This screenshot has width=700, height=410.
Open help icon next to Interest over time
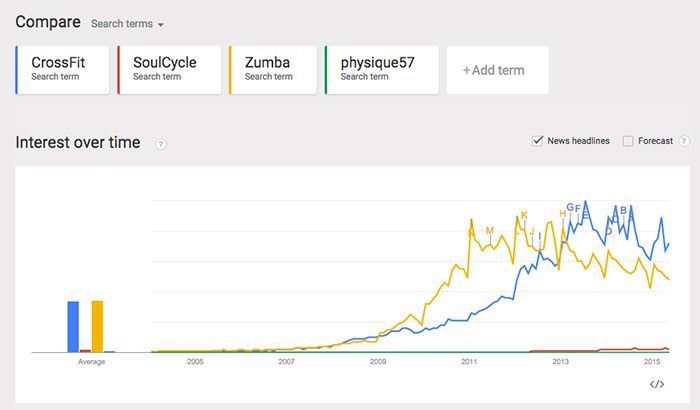pyautogui.click(x=161, y=144)
